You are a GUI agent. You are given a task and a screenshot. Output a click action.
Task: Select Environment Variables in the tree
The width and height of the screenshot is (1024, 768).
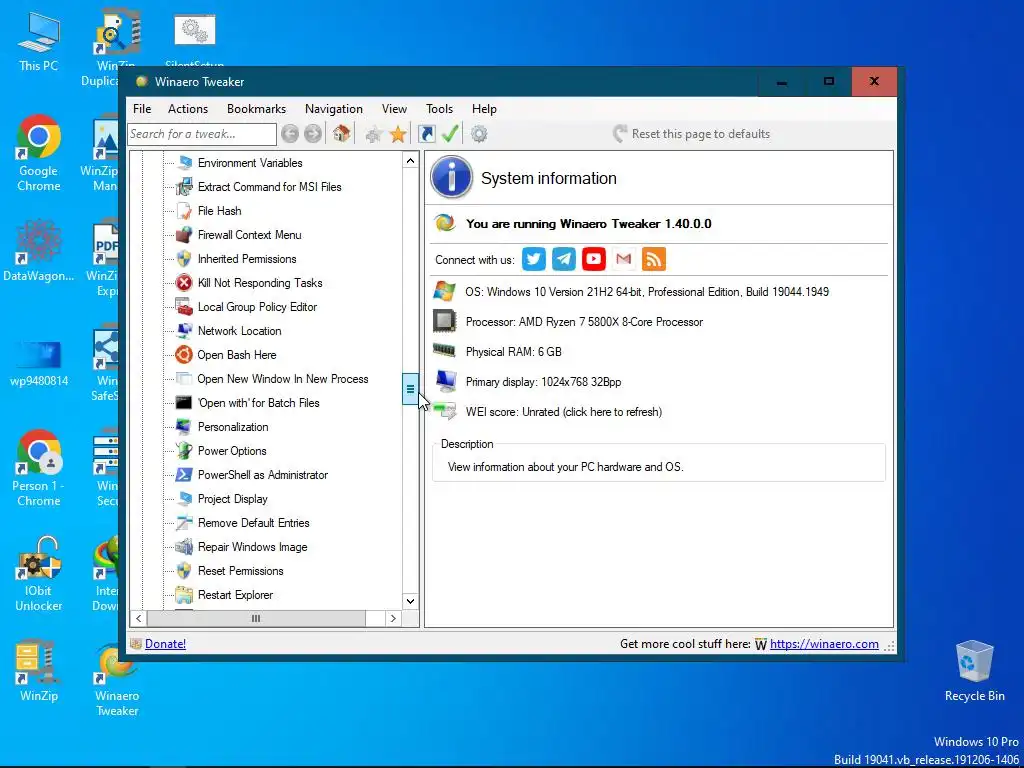[250, 163]
